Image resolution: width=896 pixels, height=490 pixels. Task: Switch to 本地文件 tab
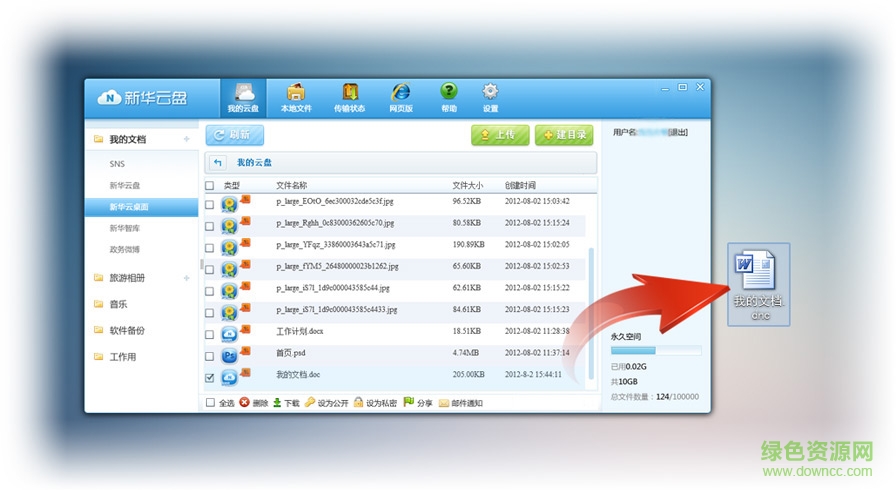(x=296, y=98)
